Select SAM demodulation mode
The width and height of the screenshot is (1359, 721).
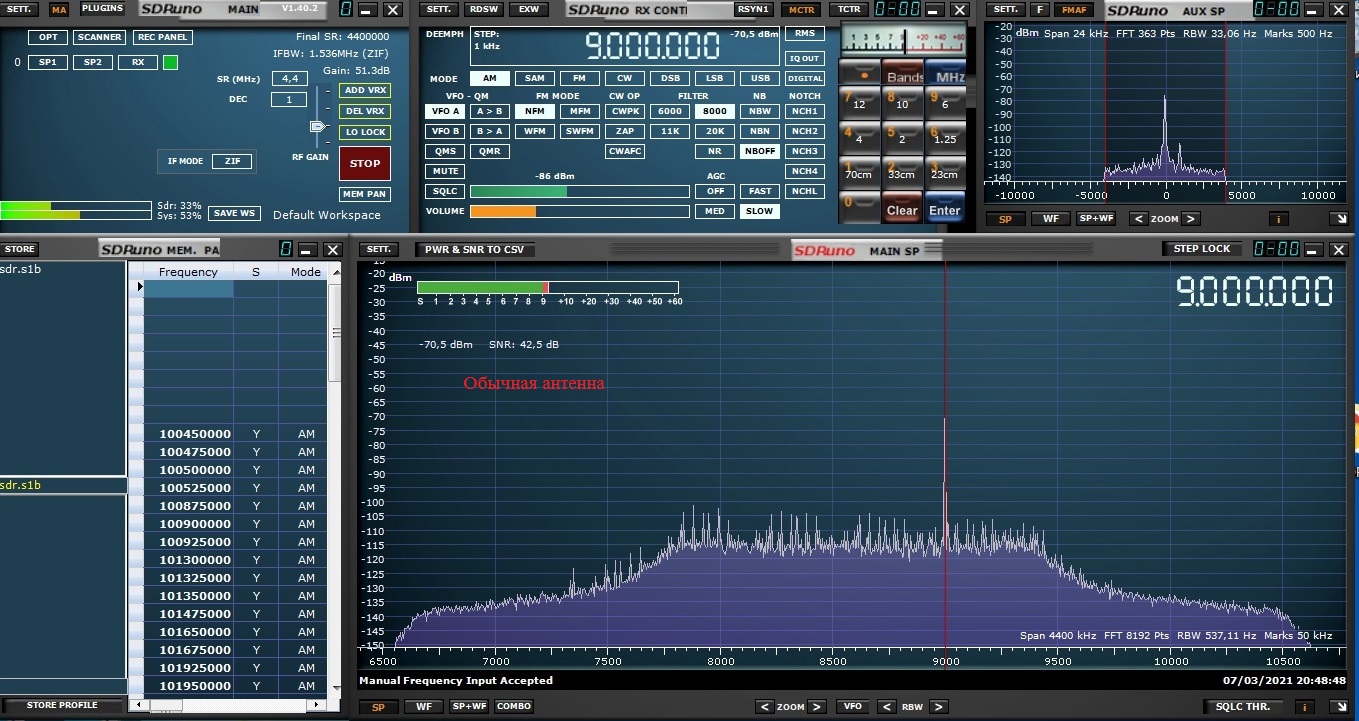[535, 78]
